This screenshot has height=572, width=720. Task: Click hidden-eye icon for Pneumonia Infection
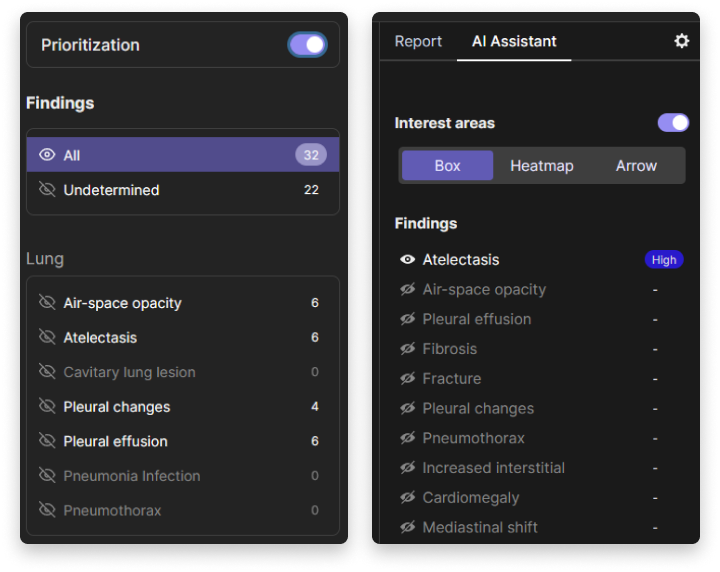coord(46,476)
